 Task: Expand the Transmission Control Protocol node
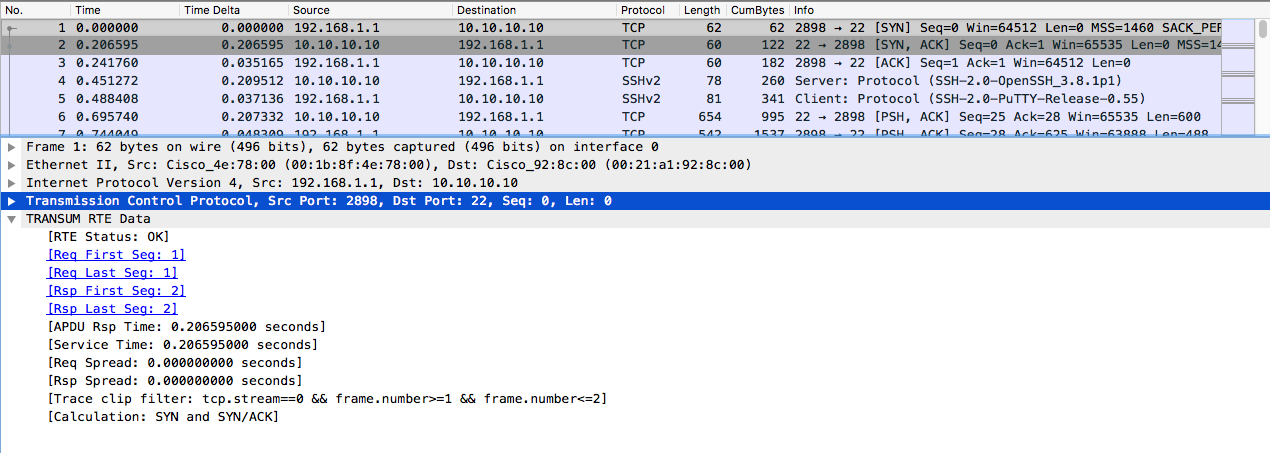coord(11,201)
